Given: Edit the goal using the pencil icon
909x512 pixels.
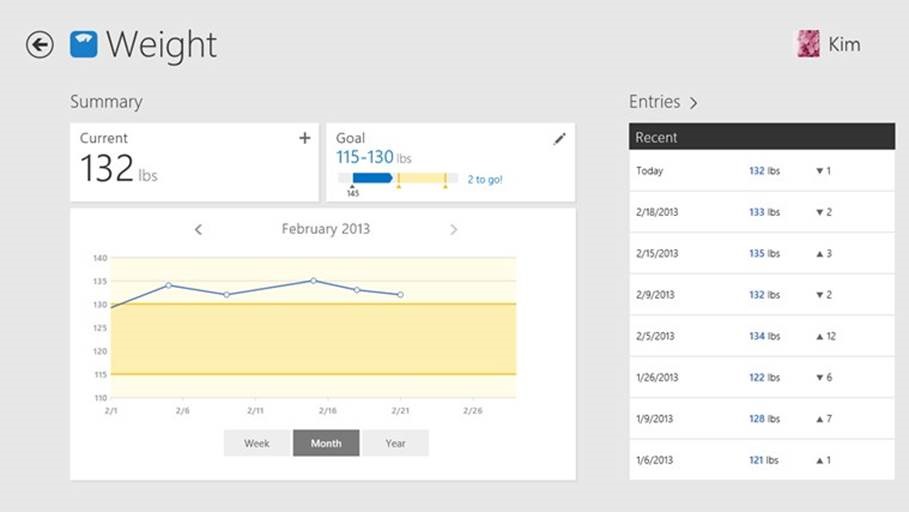Looking at the screenshot, I should click(x=559, y=139).
